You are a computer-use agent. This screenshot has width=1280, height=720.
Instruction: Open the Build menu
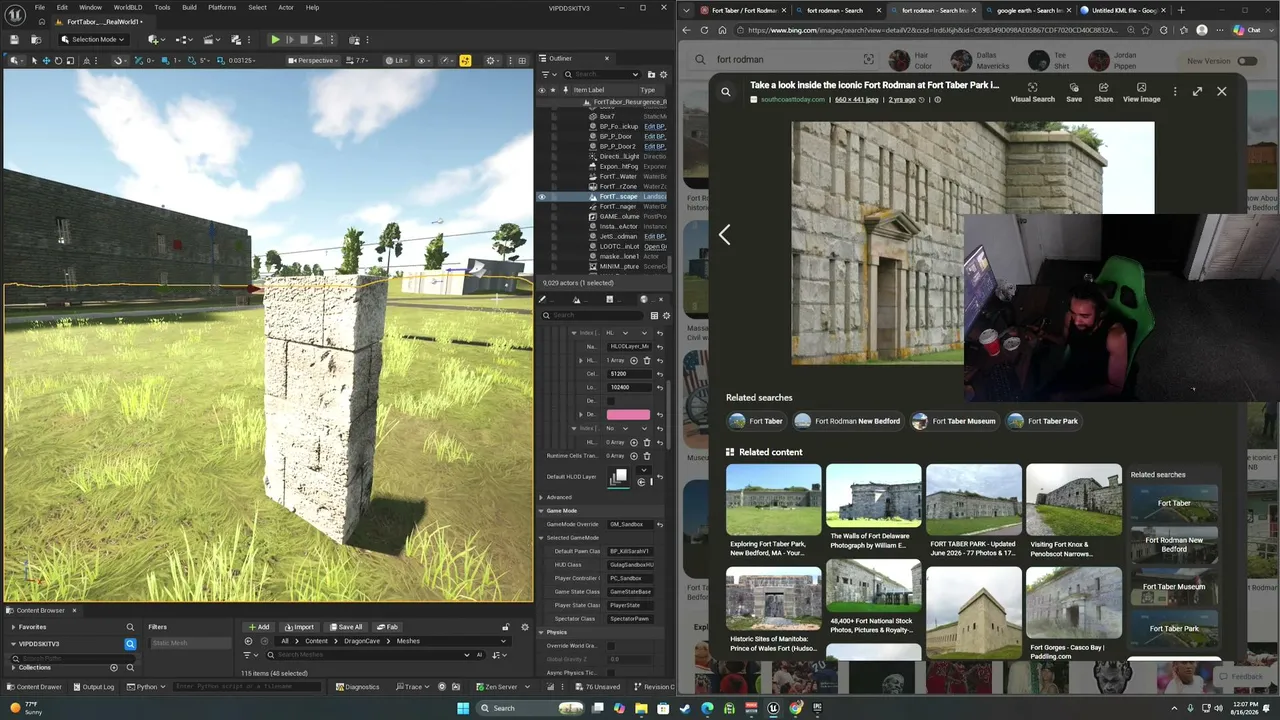(189, 7)
